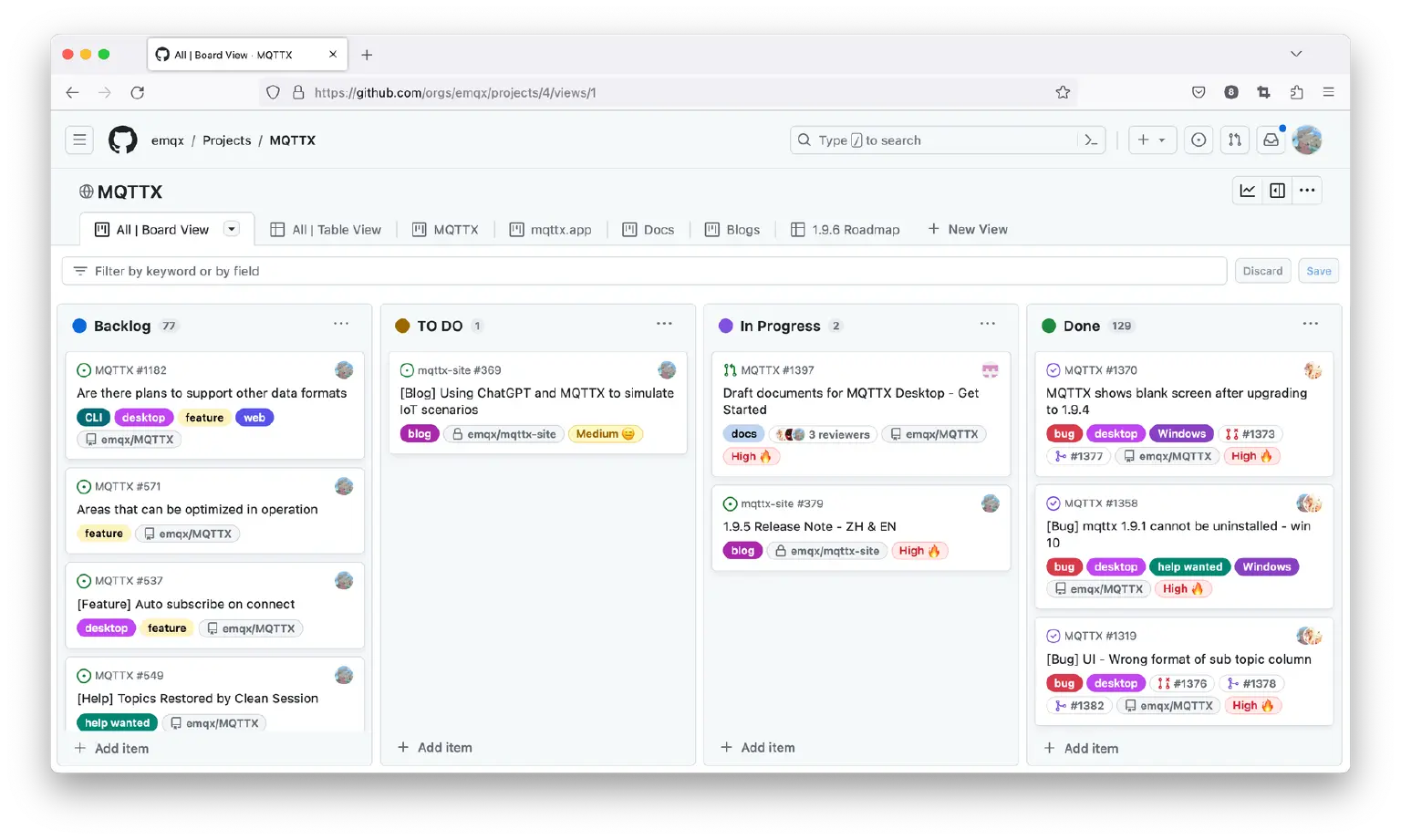Image resolution: width=1401 pixels, height=840 pixels.
Task: Open the create-new plus dropdown
Action: point(1152,140)
